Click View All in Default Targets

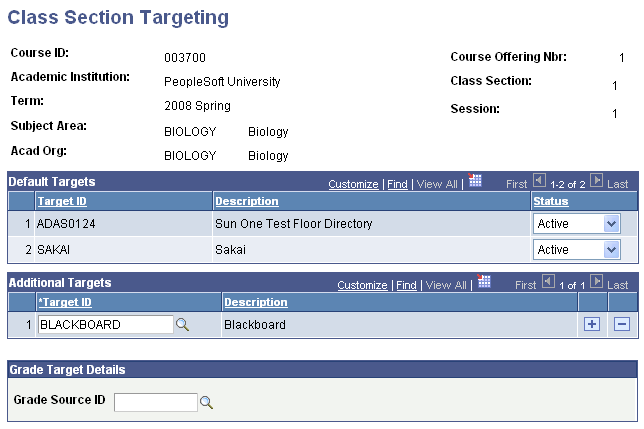tap(437, 184)
